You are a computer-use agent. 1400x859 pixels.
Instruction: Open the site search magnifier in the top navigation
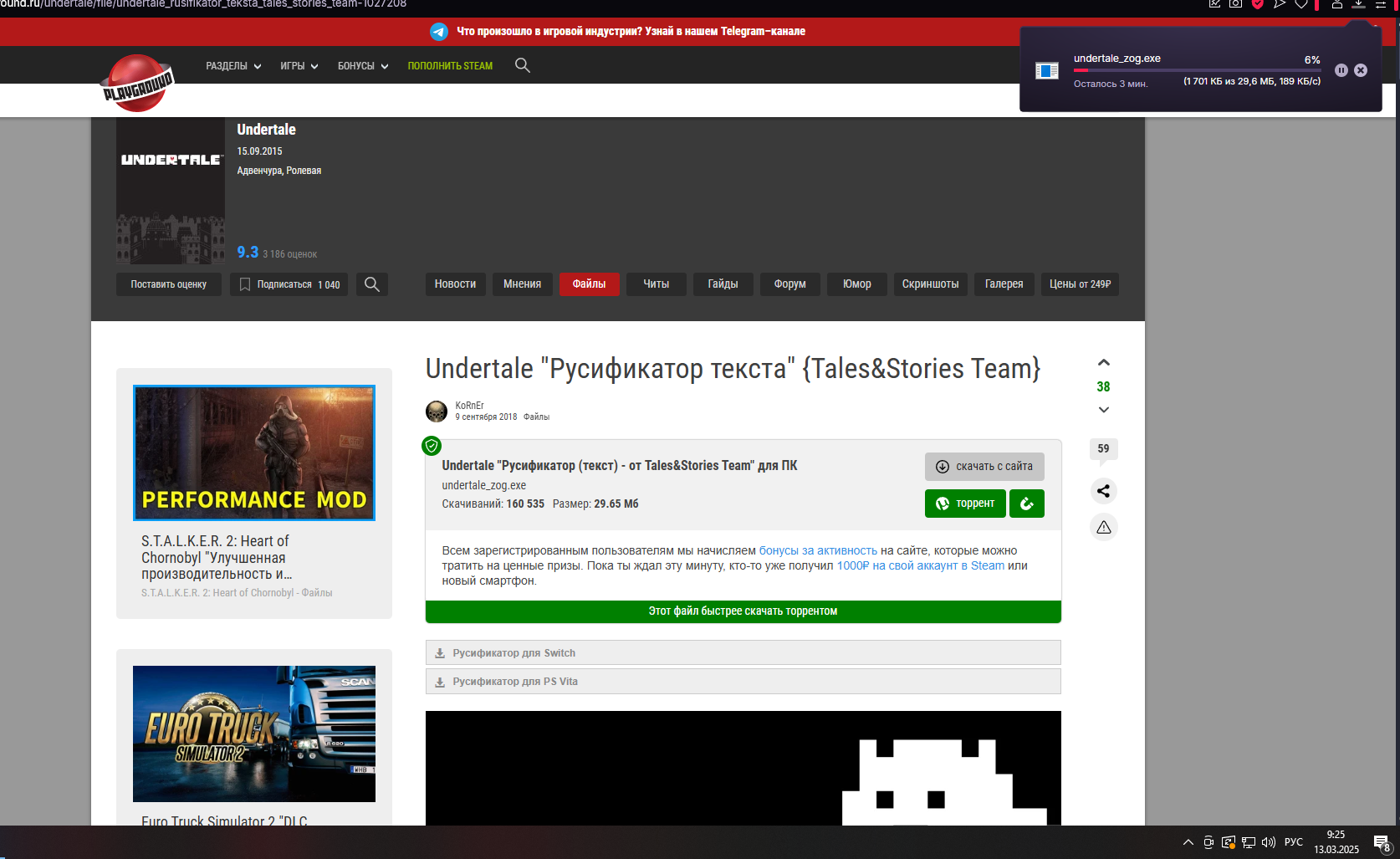(523, 65)
